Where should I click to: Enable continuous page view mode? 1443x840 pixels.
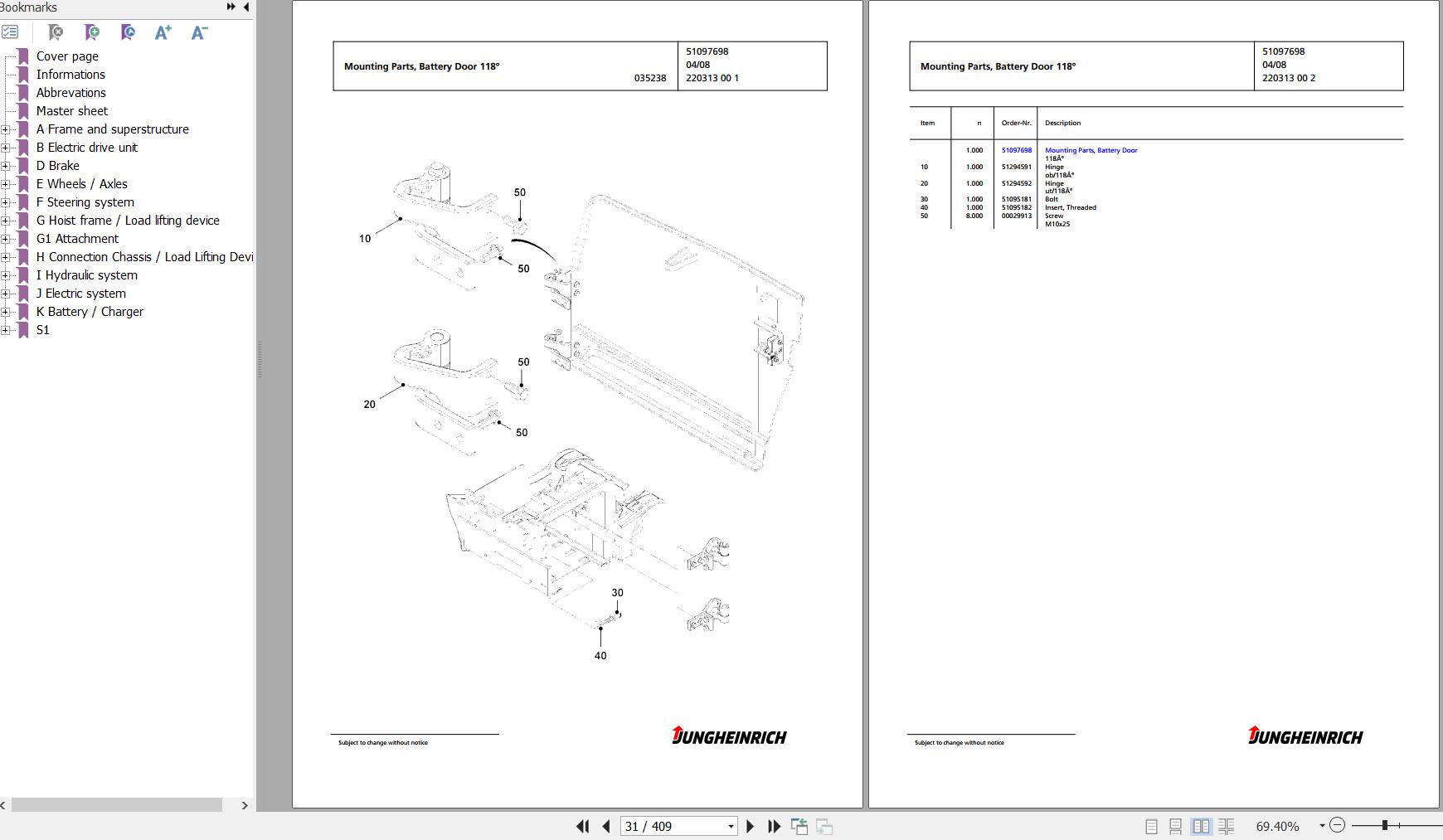pos(1175,826)
